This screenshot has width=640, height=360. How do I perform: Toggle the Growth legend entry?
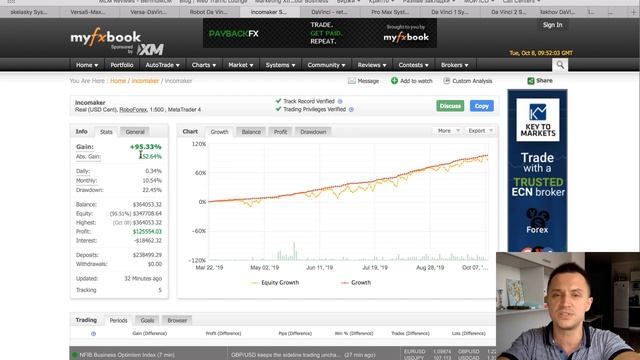click(x=356, y=282)
